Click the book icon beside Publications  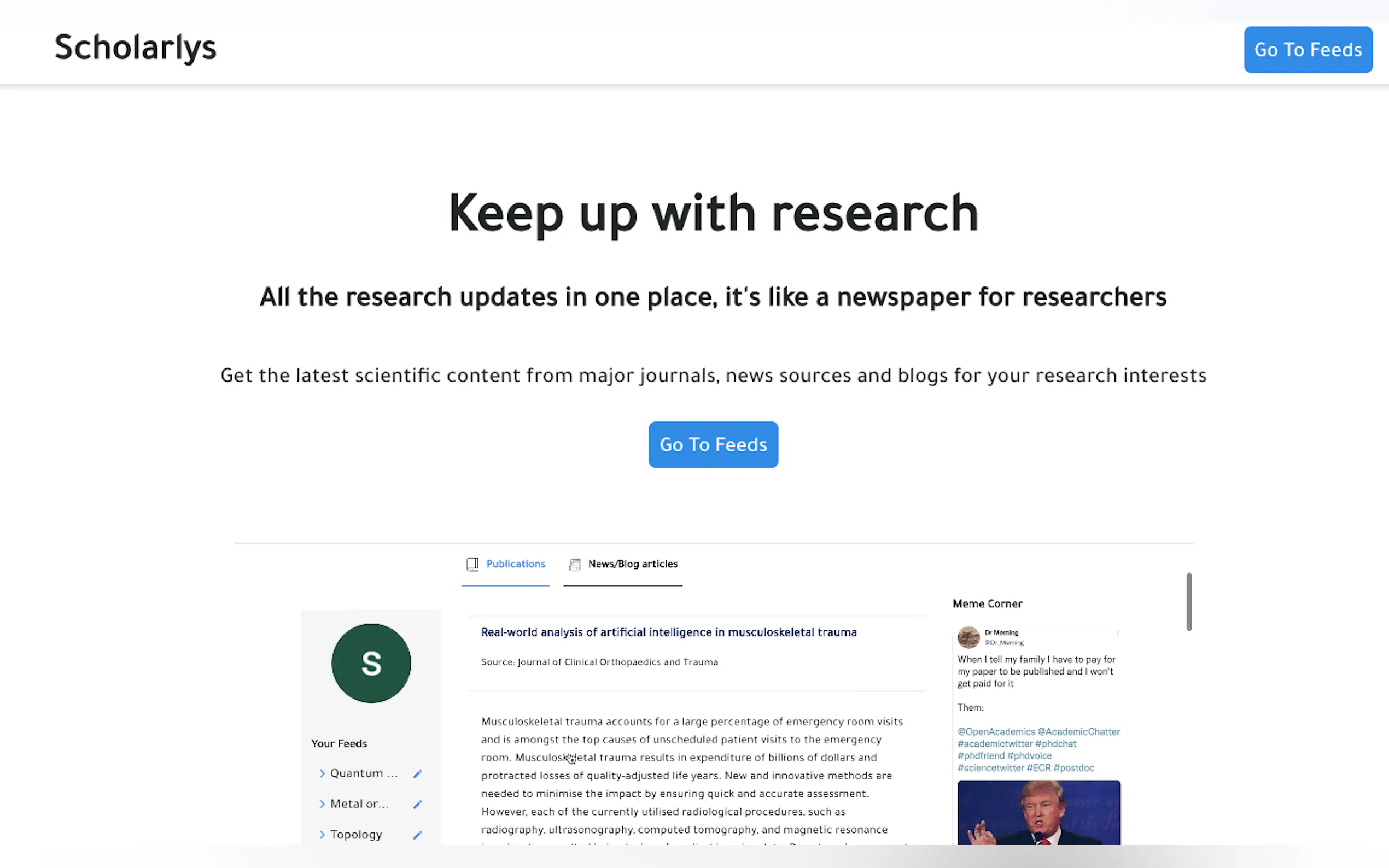click(x=472, y=564)
